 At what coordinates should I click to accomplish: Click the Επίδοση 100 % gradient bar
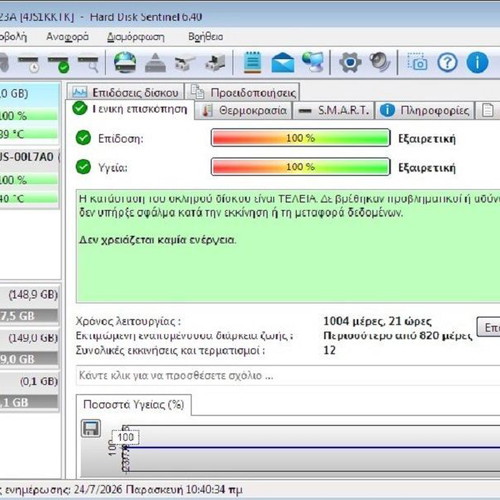[x=300, y=138]
